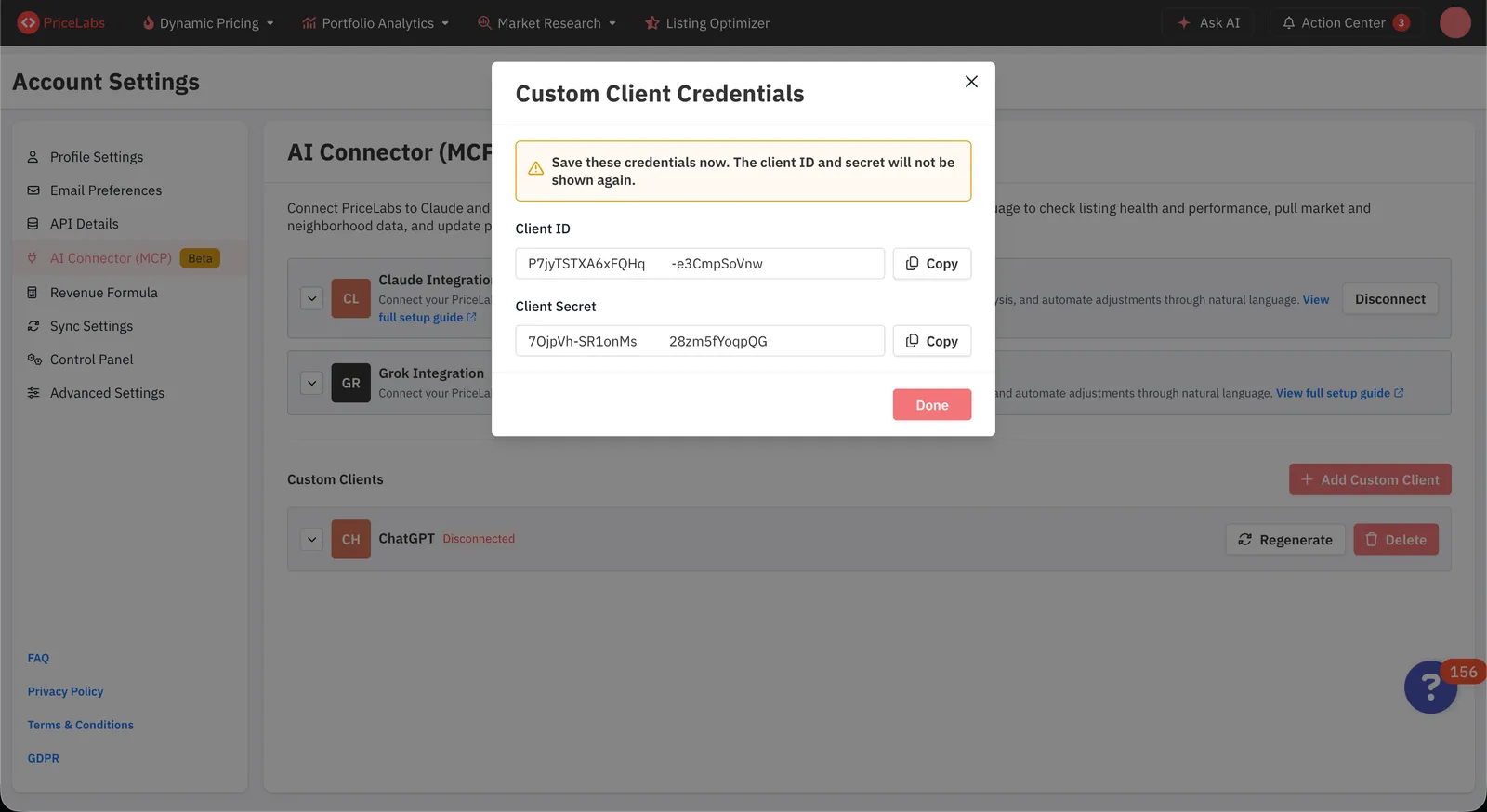The width and height of the screenshot is (1487, 812).
Task: Select the Client Secret text field
Action: (x=700, y=341)
